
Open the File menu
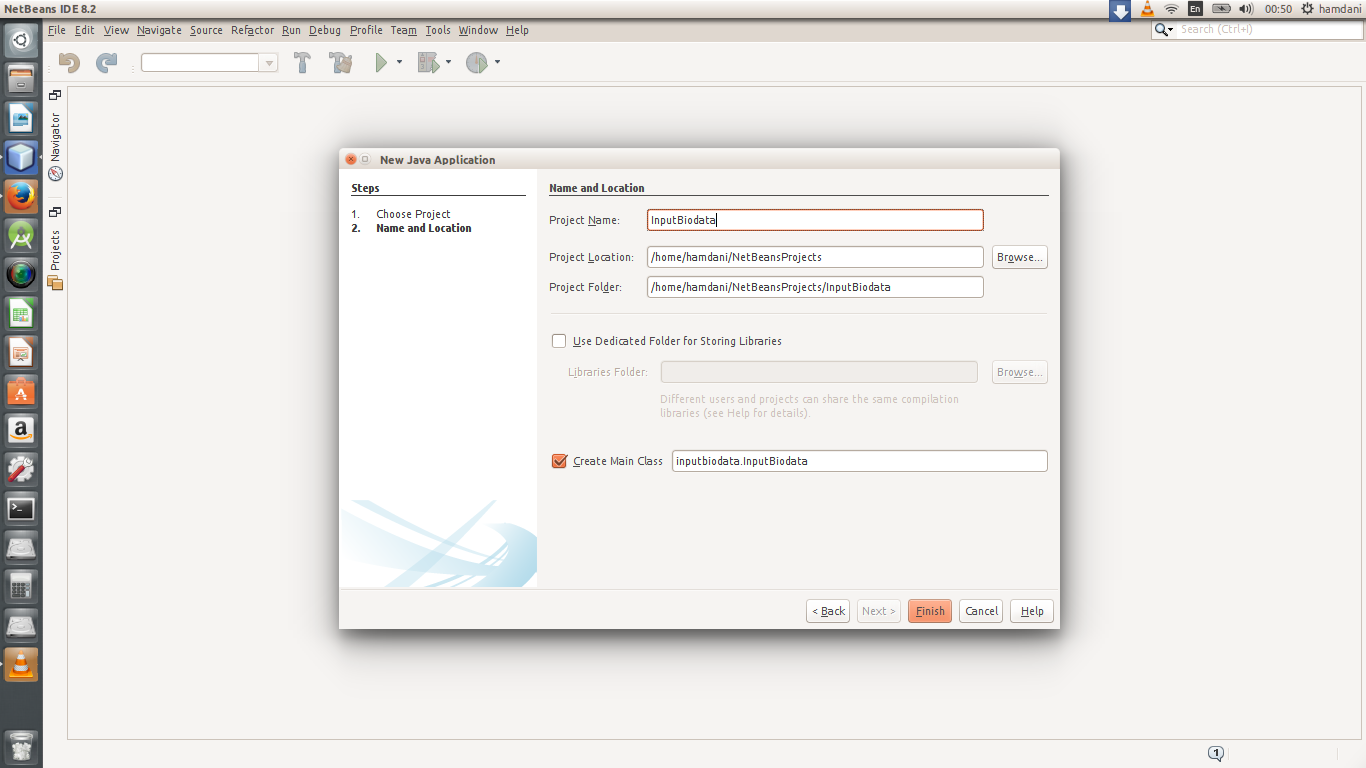click(57, 30)
